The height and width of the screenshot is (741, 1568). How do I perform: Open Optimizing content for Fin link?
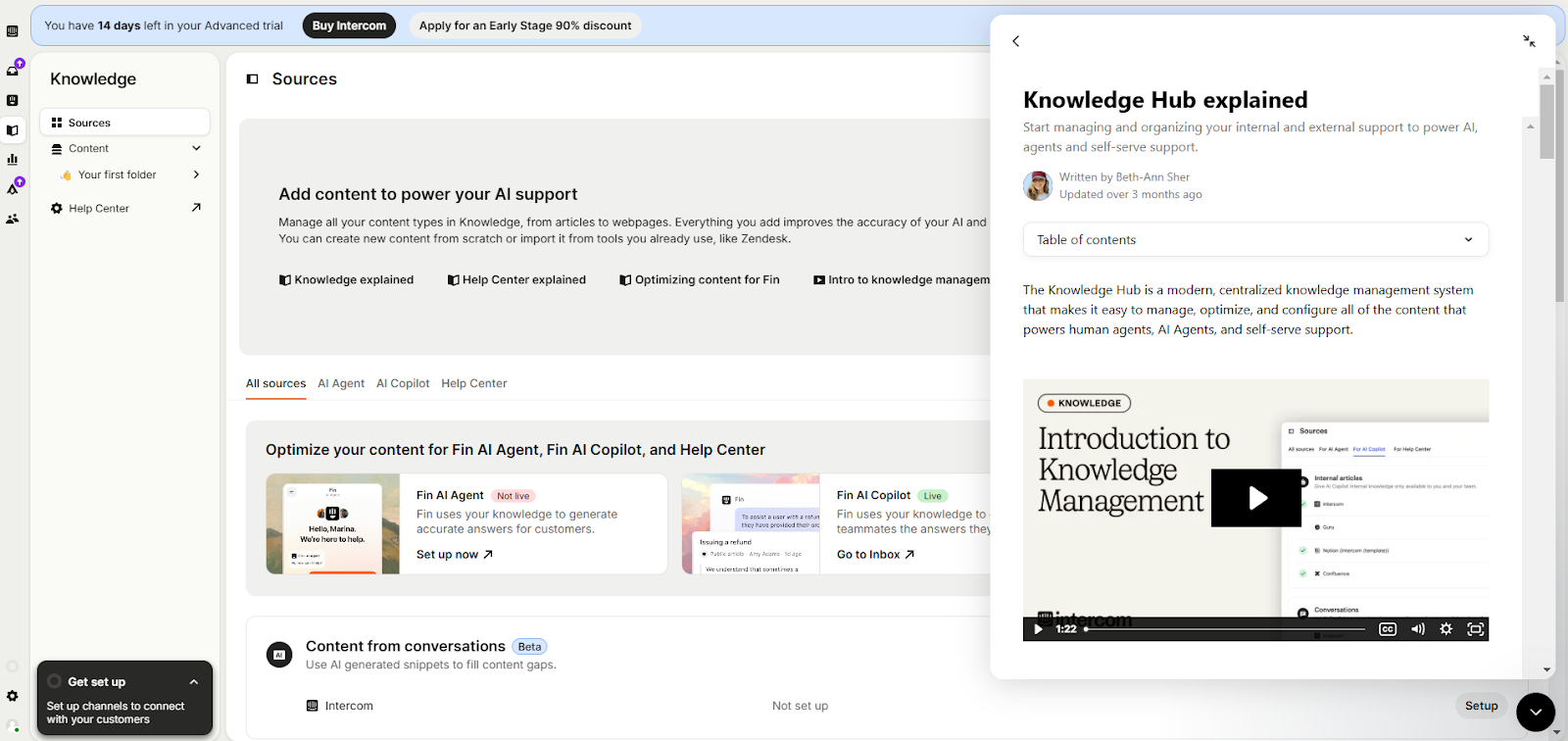(x=700, y=279)
